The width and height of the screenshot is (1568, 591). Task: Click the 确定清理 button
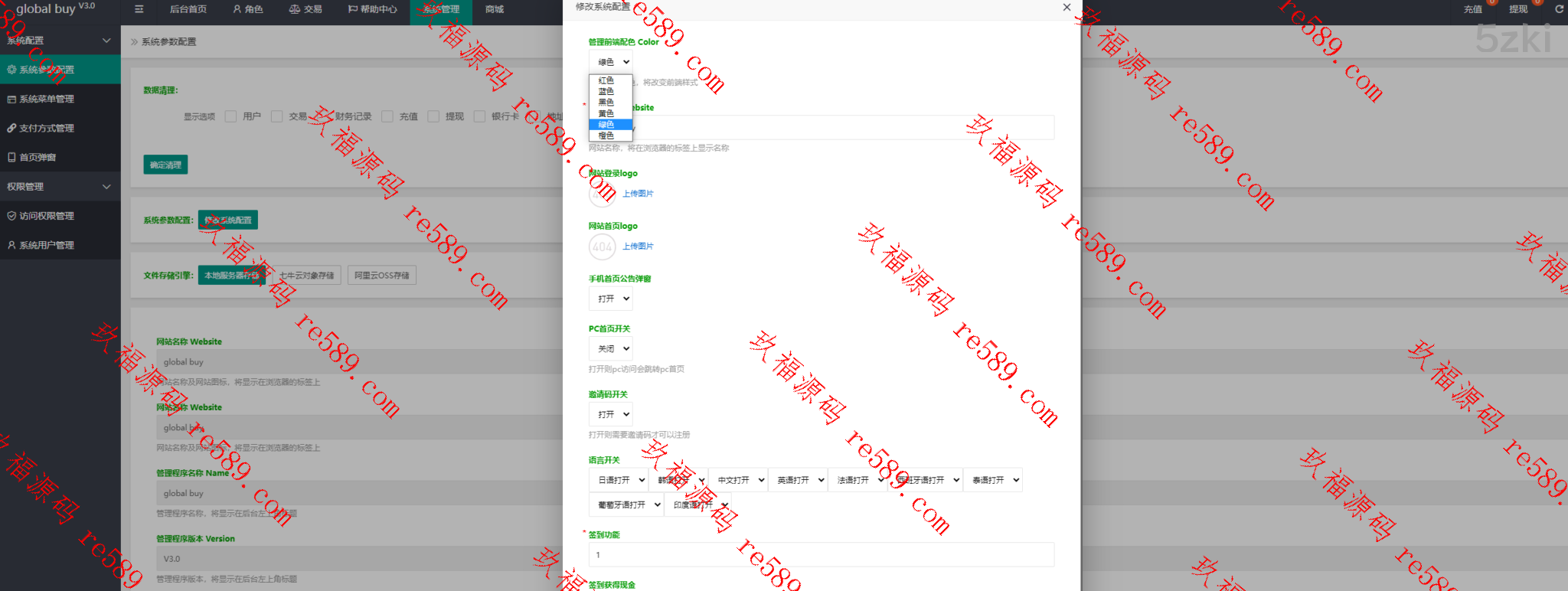click(165, 165)
